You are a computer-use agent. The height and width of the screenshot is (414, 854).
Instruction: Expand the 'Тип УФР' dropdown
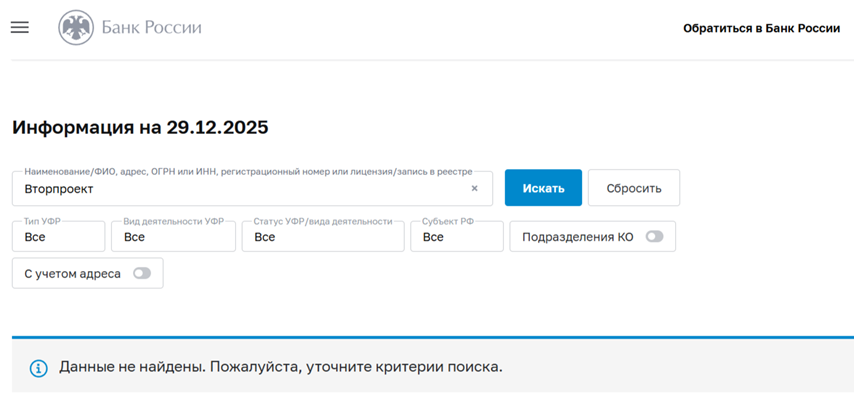click(58, 237)
